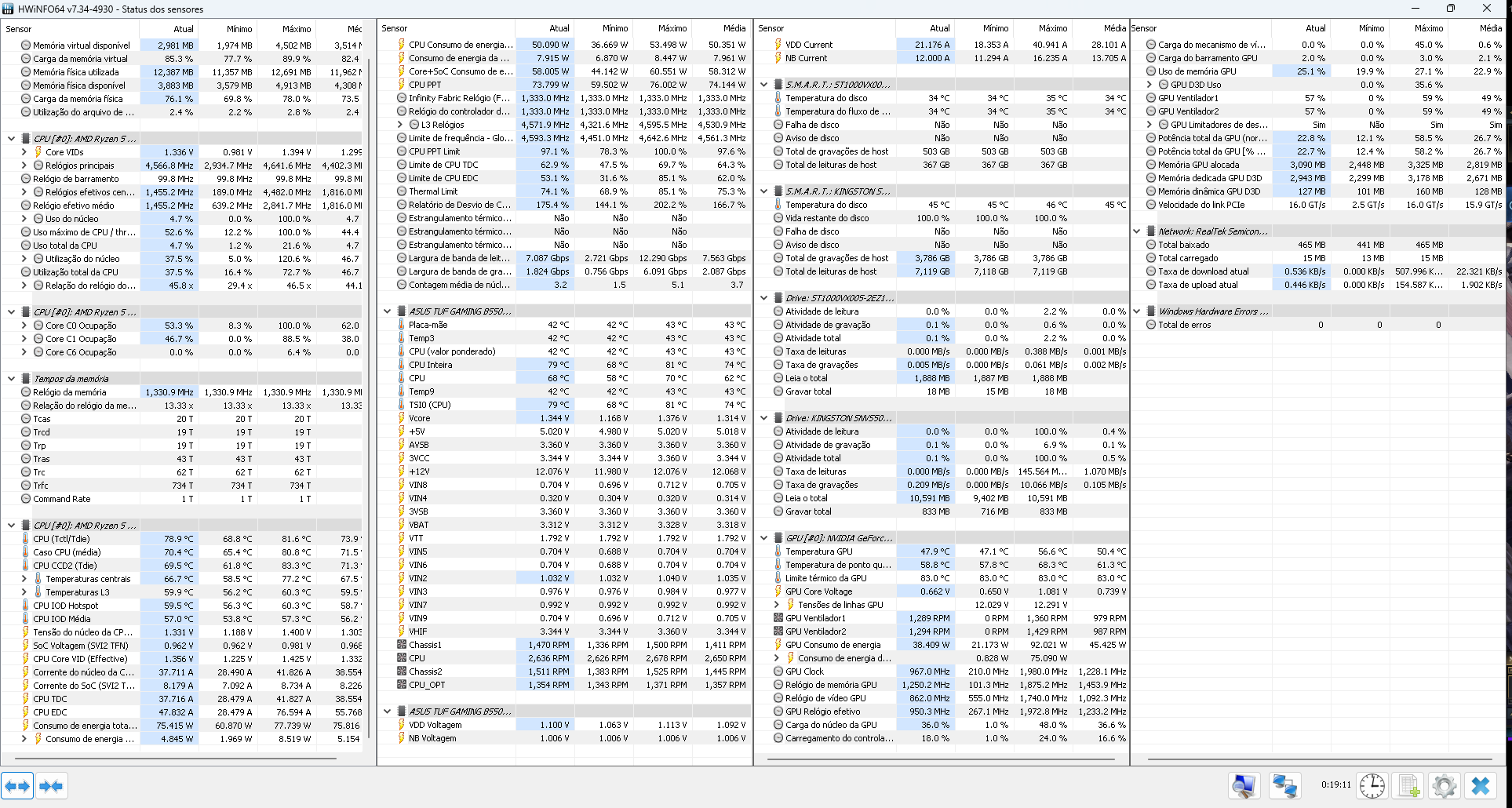Viewport: 1512px width, 808px height.
Task: Close sensors with the blue X button
Action: 1481,785
